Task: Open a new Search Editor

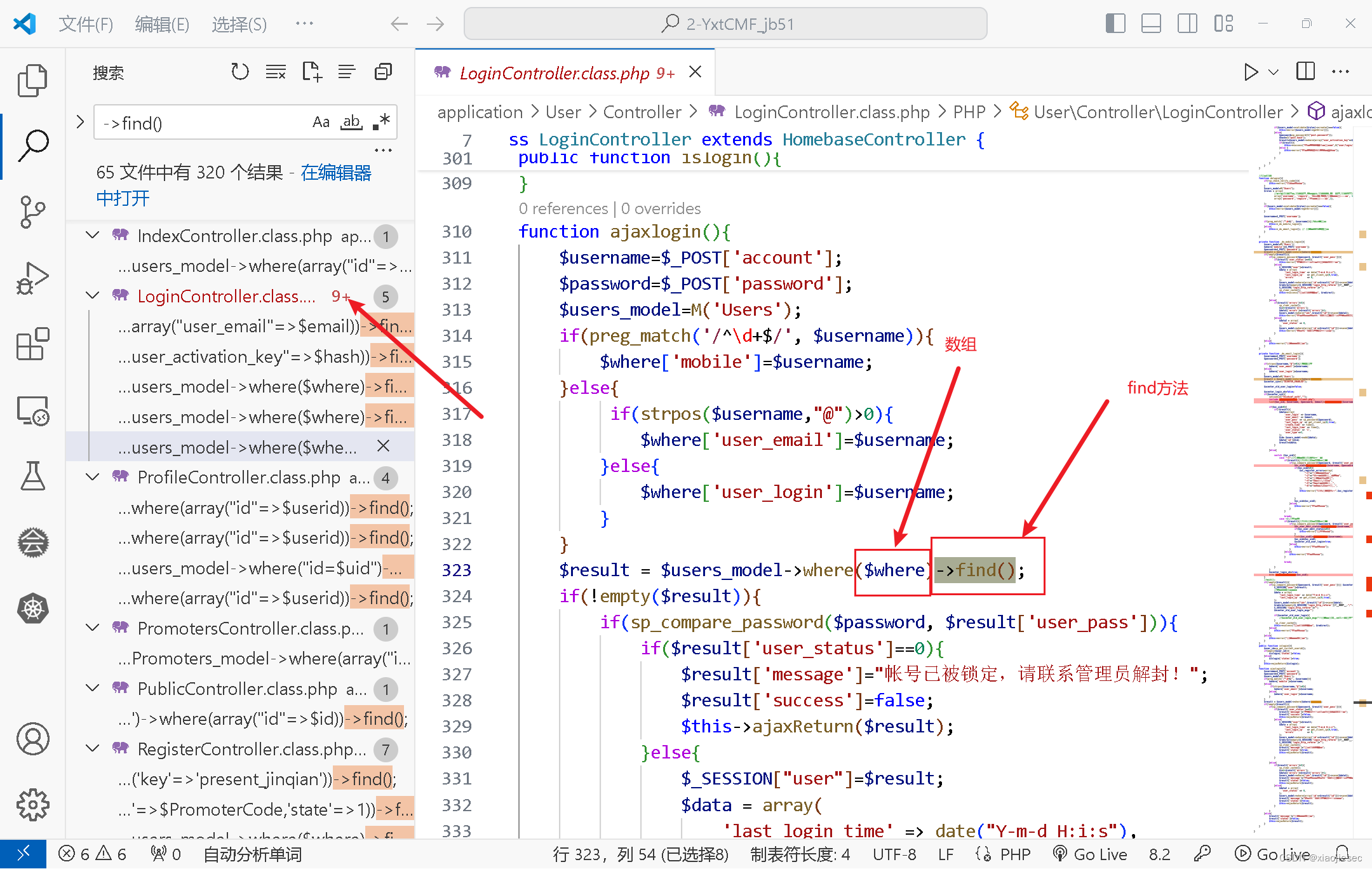Action: click(x=311, y=71)
